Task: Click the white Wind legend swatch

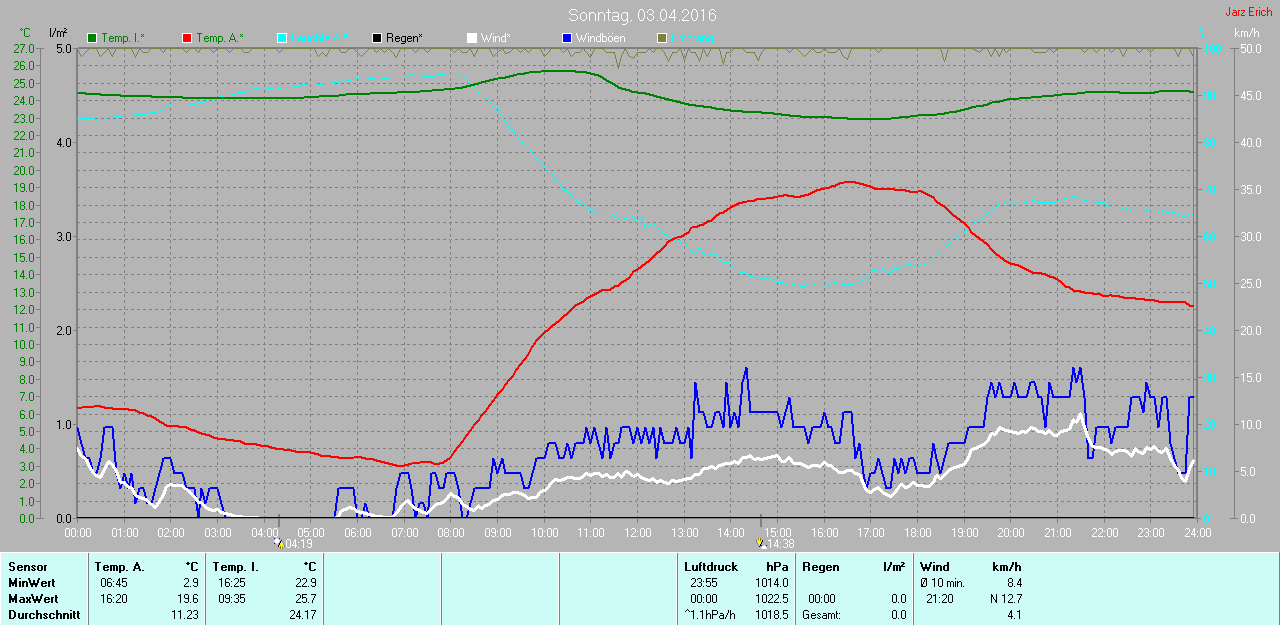Action: (471, 38)
